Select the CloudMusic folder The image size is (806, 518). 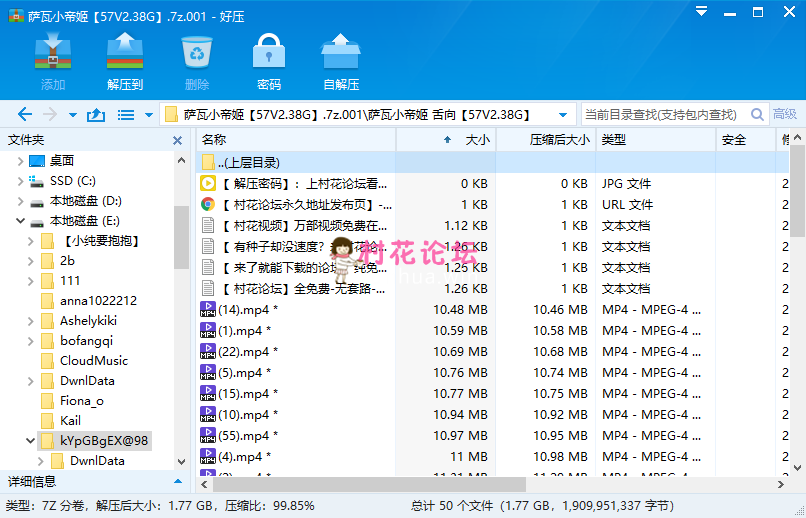(94, 361)
